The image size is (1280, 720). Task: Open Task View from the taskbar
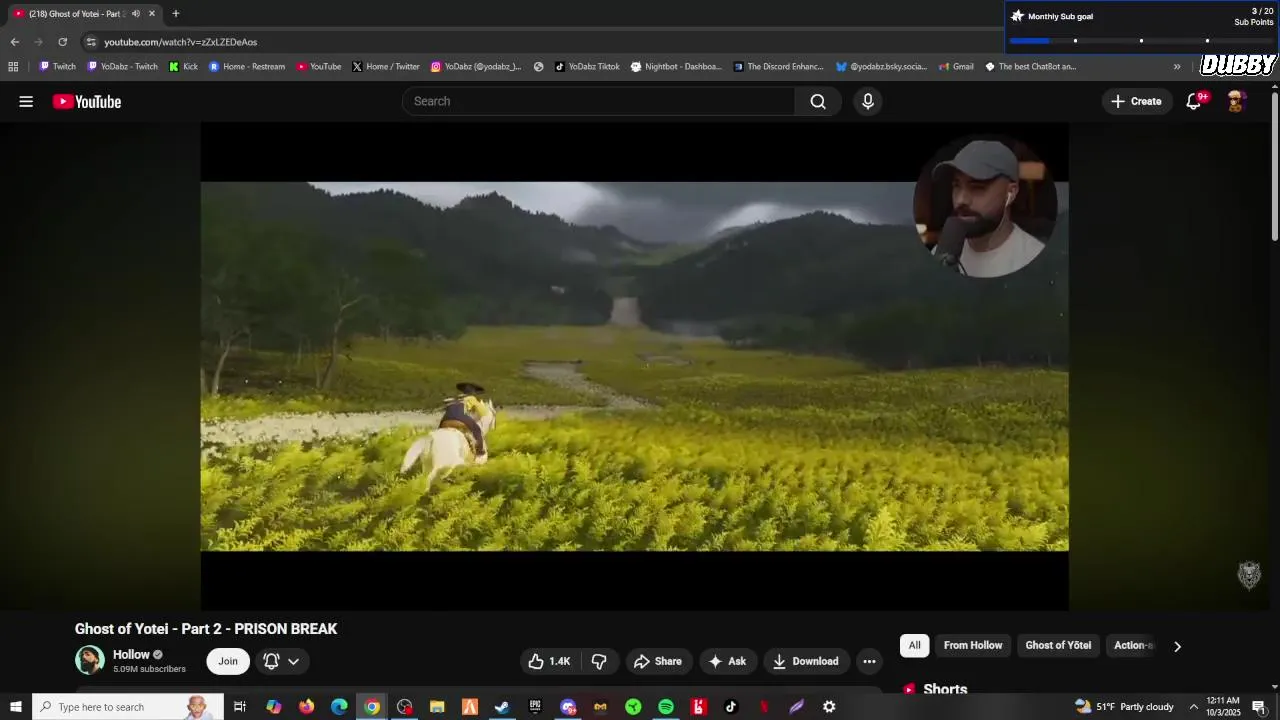tap(240, 707)
